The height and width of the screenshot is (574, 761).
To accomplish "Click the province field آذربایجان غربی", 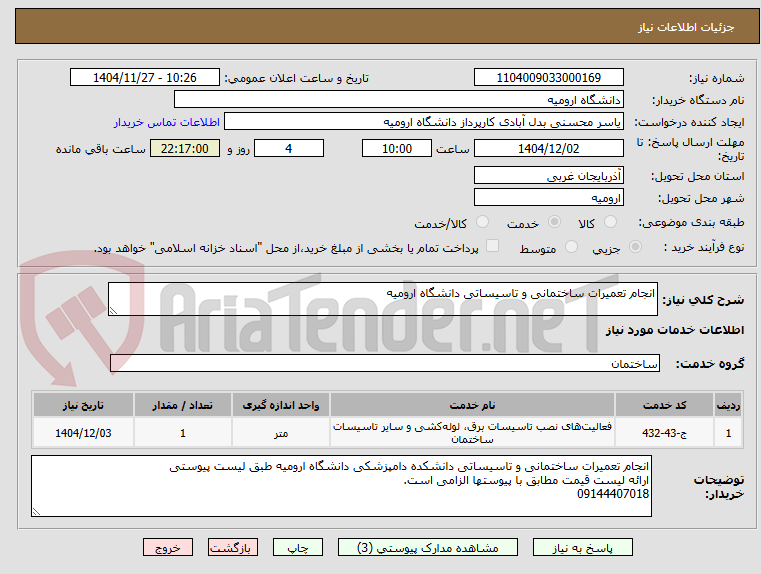I will (548, 175).
